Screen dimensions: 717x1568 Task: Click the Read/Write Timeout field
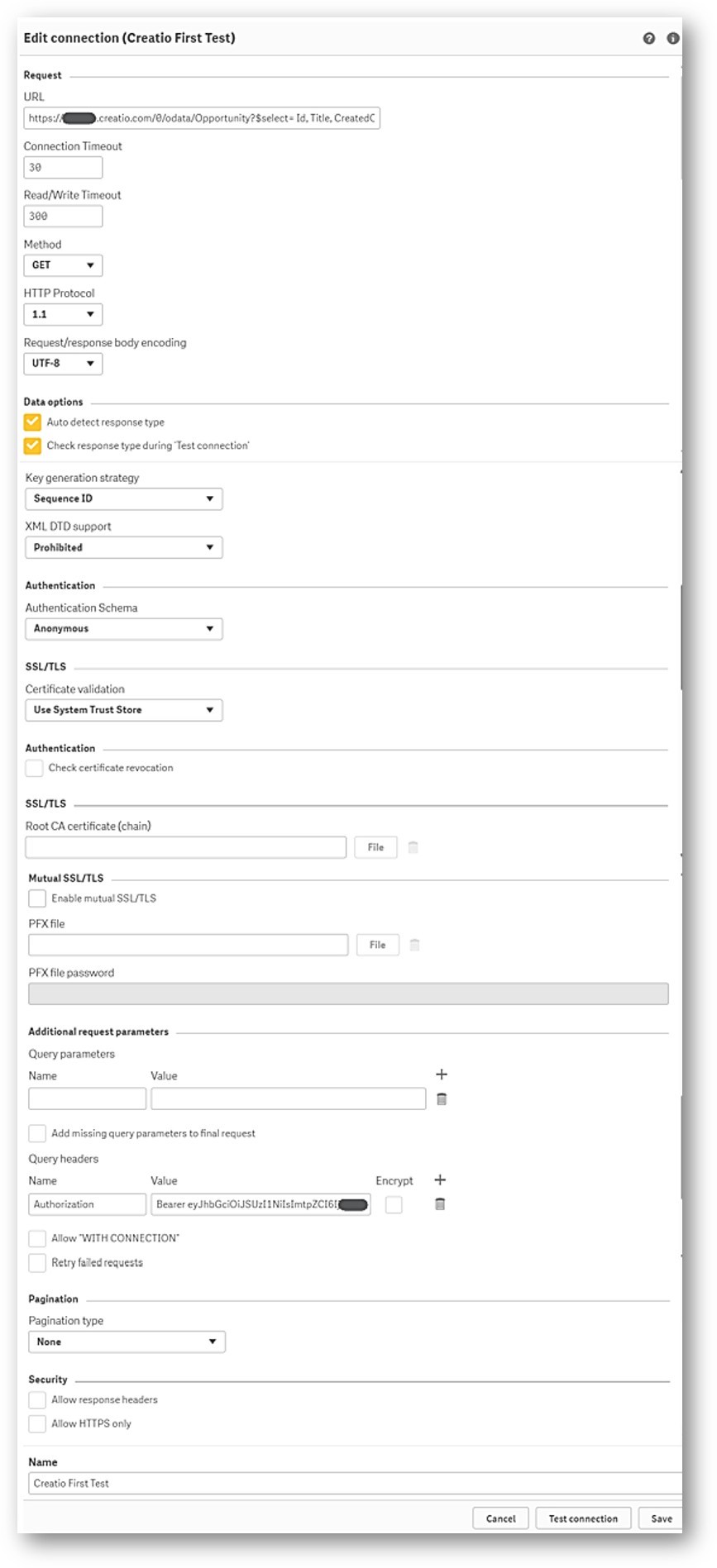[63, 217]
